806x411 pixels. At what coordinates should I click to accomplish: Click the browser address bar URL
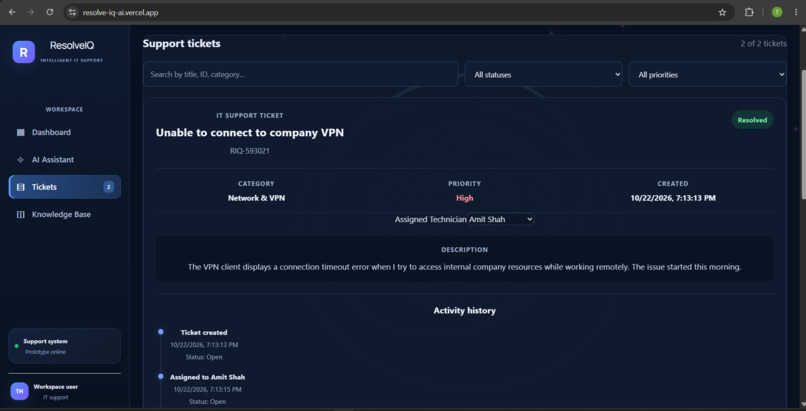pos(120,12)
